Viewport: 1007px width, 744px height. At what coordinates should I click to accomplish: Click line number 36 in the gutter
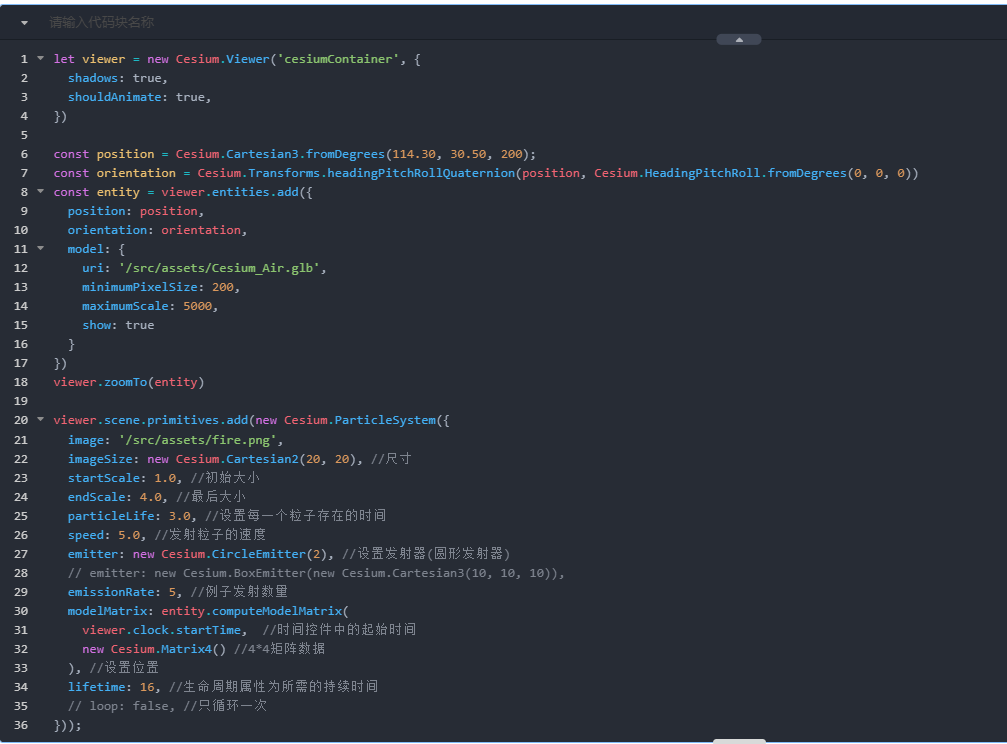(21, 725)
